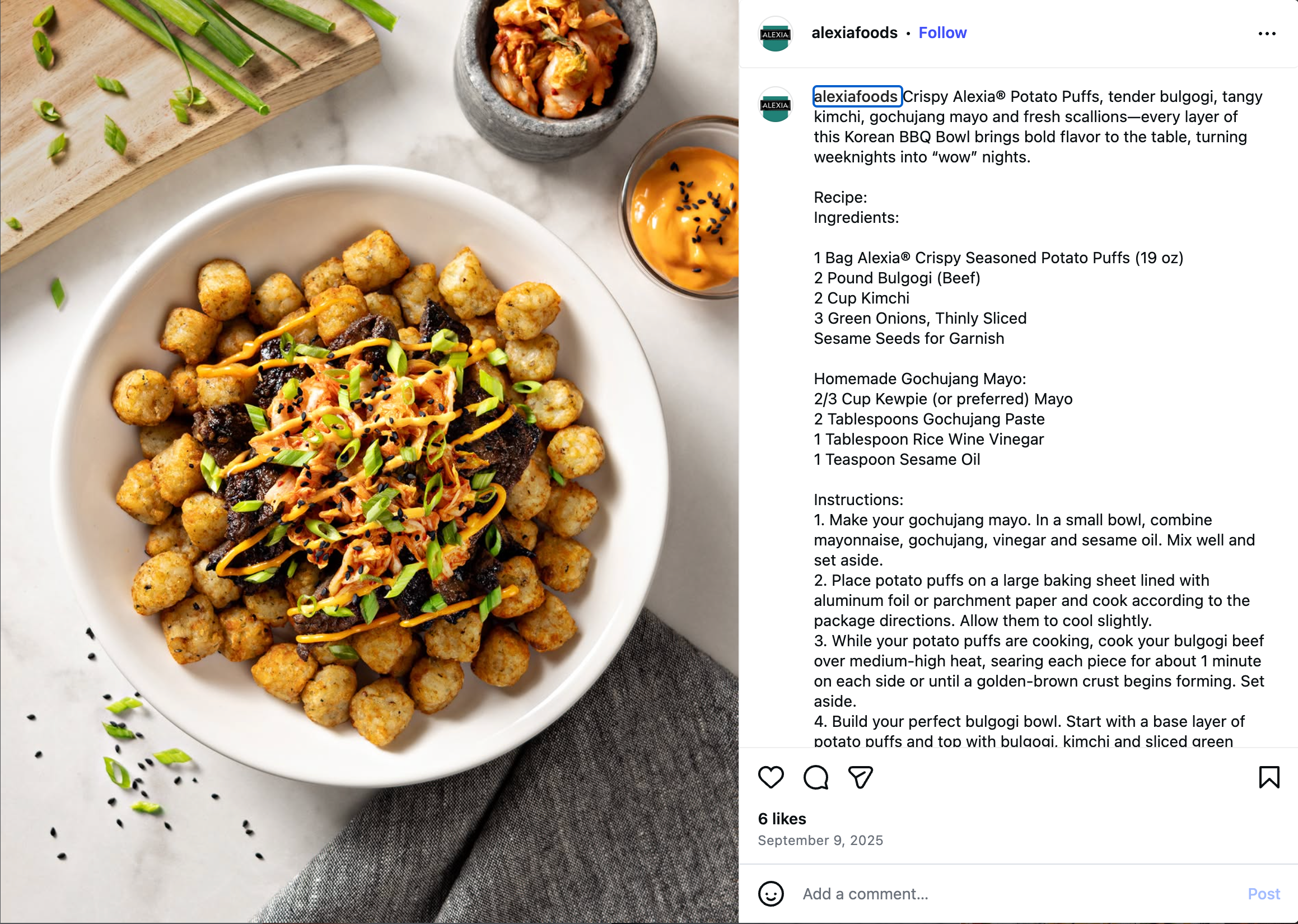Follow the alexiafoods account
Viewport: 1298px width, 924px height.
pyautogui.click(x=942, y=33)
